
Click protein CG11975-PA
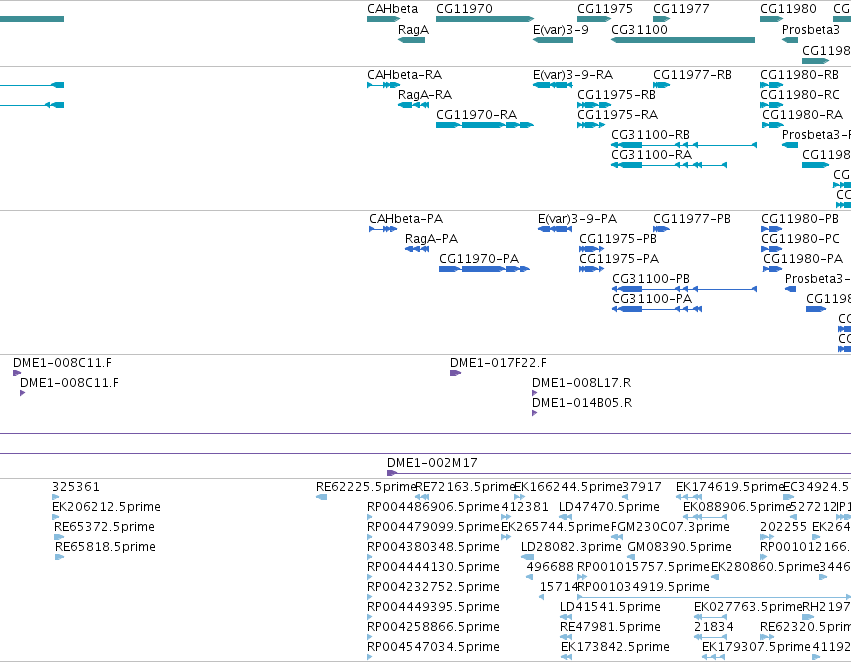point(591,269)
